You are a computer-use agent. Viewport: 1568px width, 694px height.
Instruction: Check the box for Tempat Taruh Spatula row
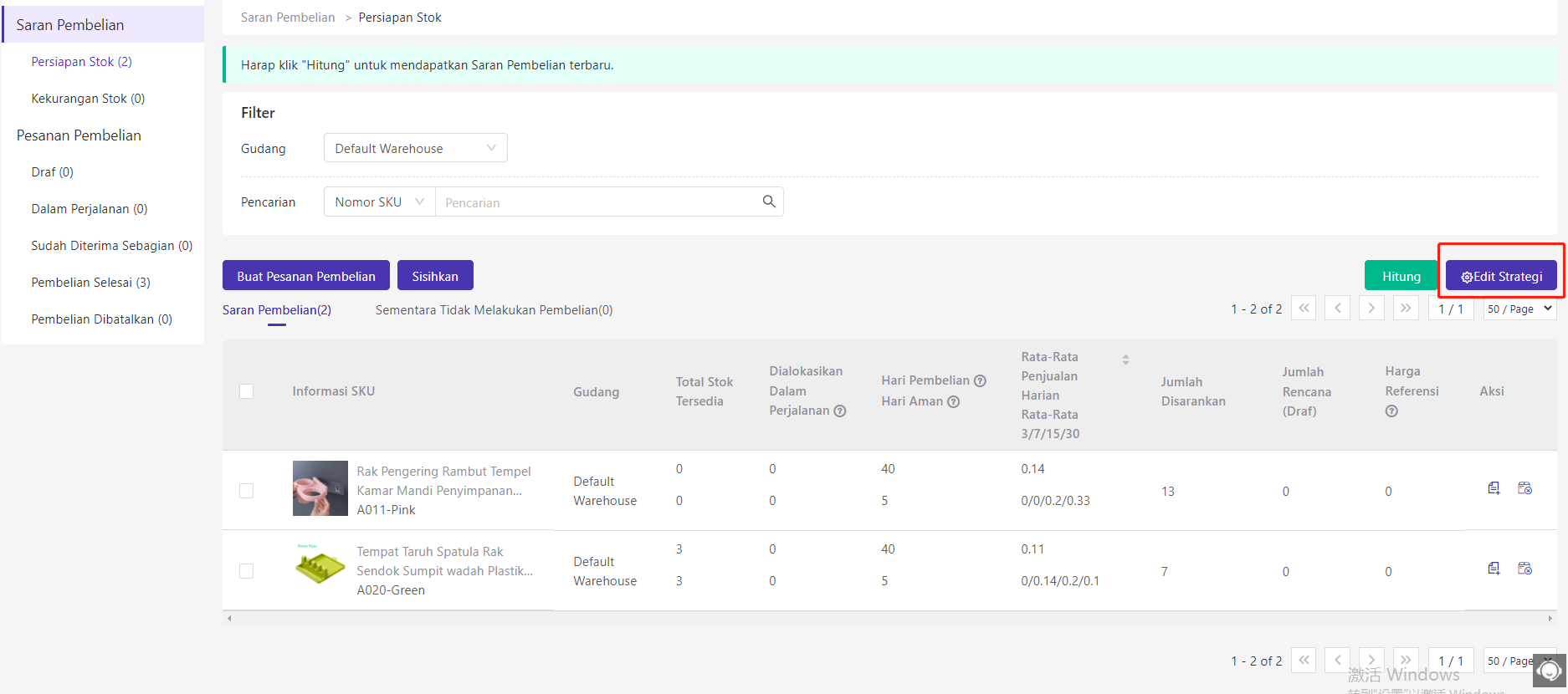coord(247,571)
